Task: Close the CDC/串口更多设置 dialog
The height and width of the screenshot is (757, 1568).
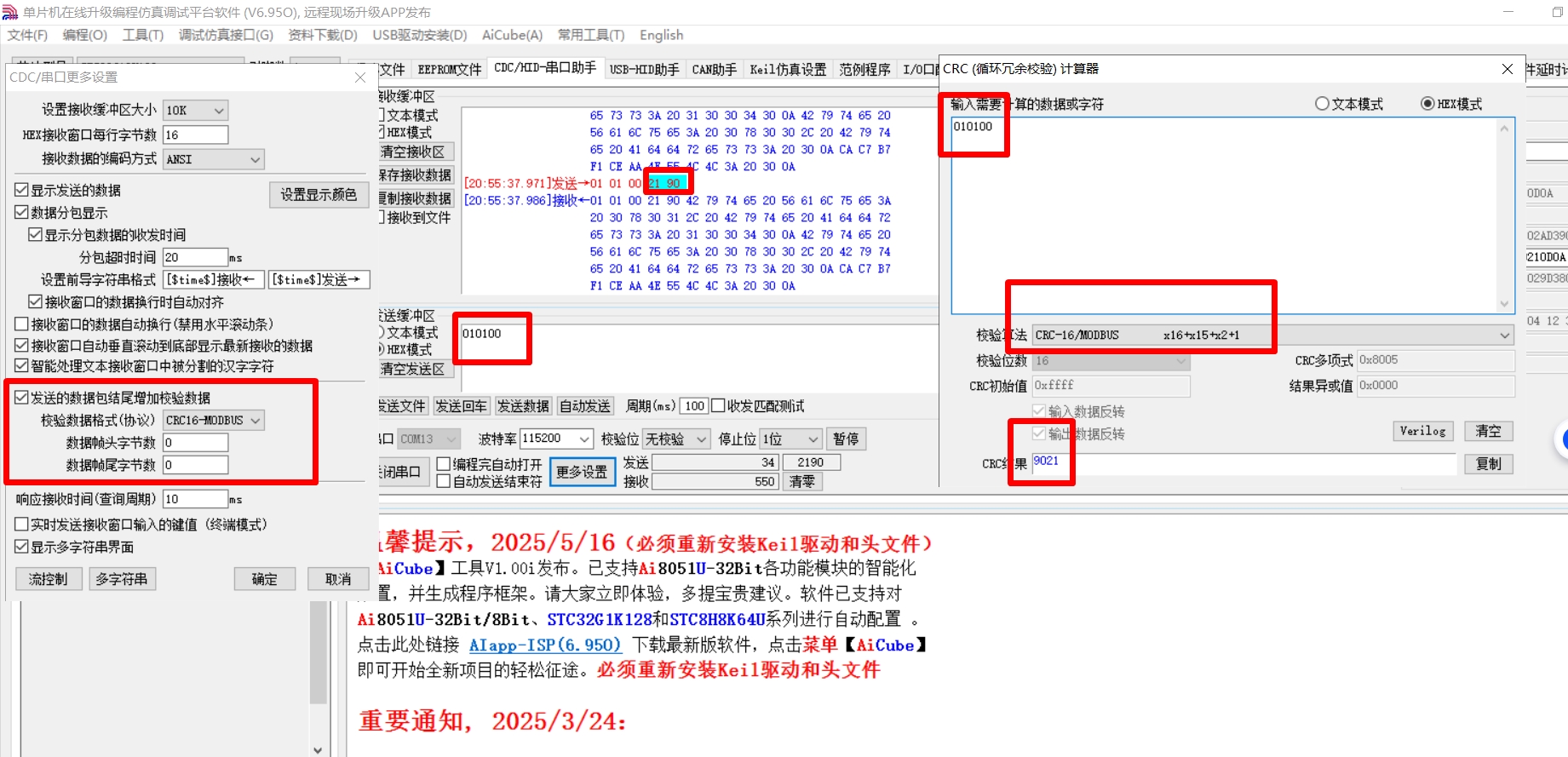Action: coord(360,77)
